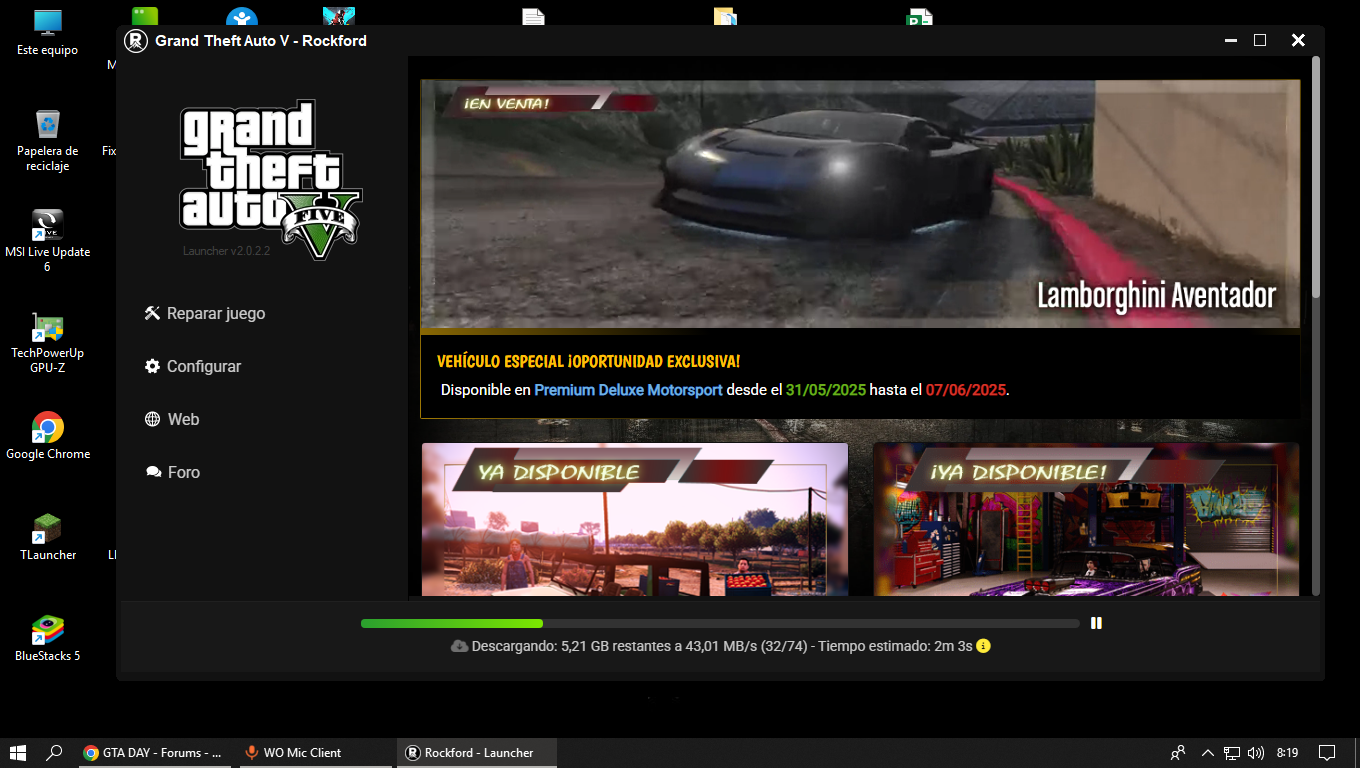1360x768 pixels.
Task: Open the ¡YA DISPONIBLE! garage thumbnail
Action: point(1086,520)
